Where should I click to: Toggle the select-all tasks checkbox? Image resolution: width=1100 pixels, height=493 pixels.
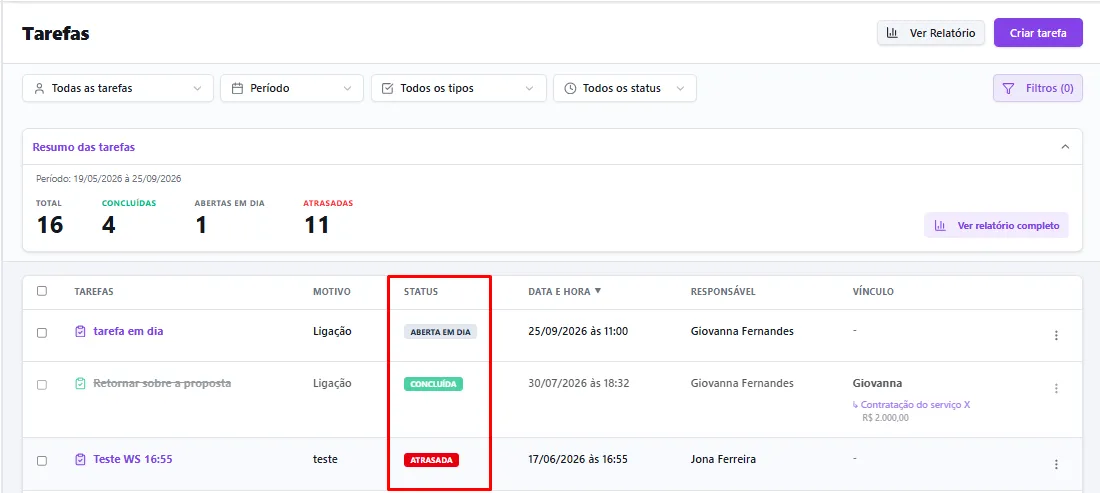pos(42,291)
